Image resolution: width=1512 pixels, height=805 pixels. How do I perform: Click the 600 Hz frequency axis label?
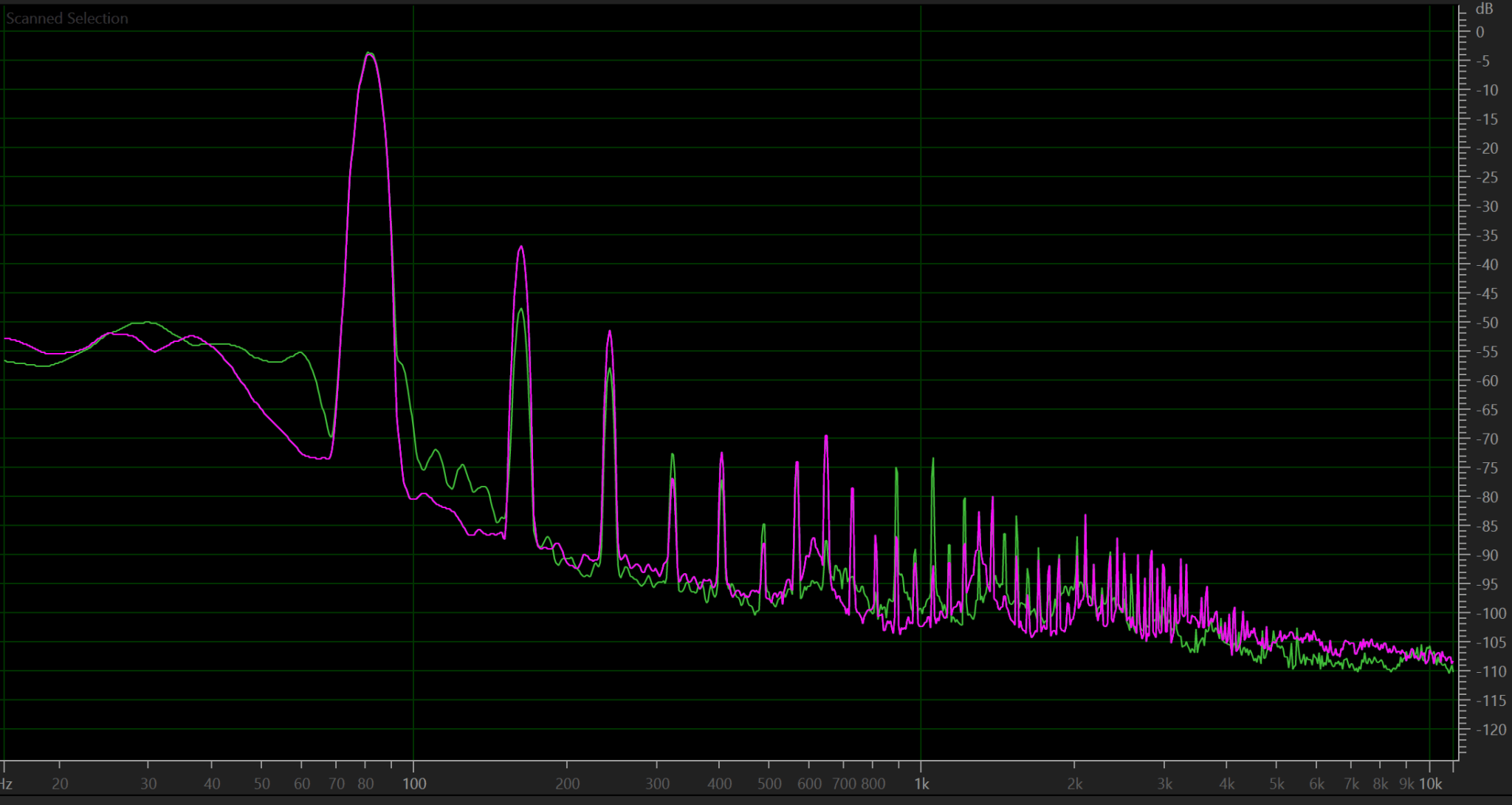point(809,784)
